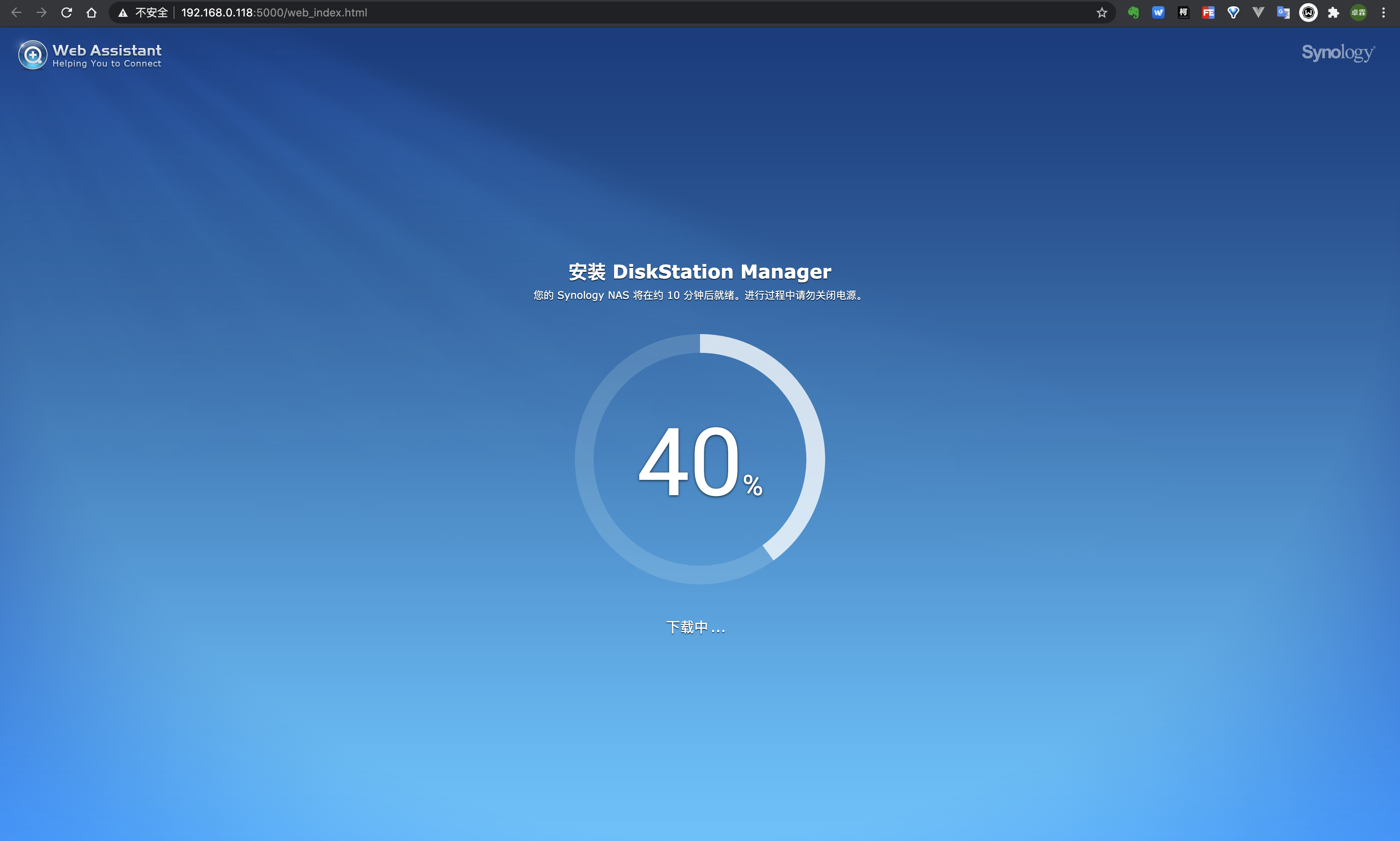Viewport: 1400px width, 841px height.
Task: Click the circular progress ring
Action: (700, 459)
